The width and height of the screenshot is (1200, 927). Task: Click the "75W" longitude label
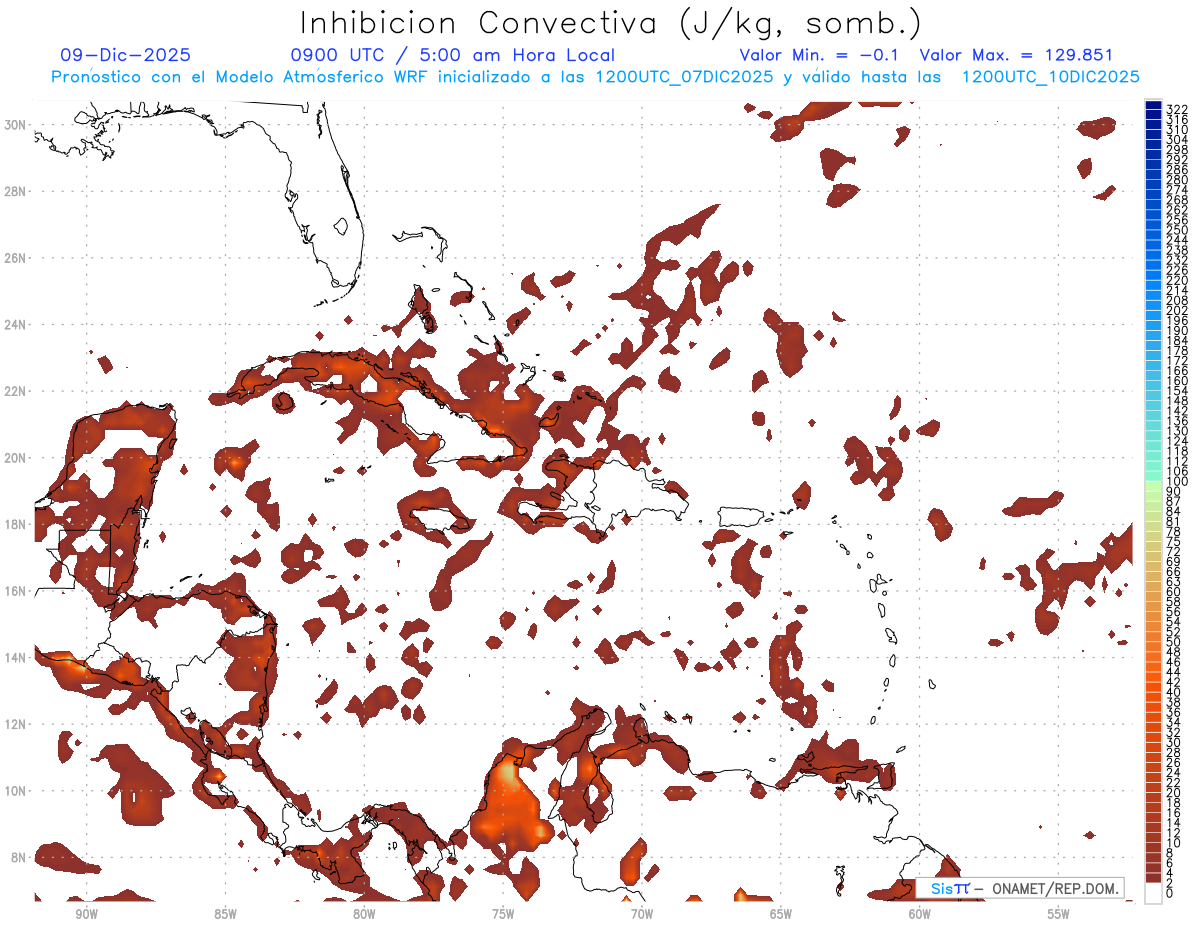(x=503, y=915)
